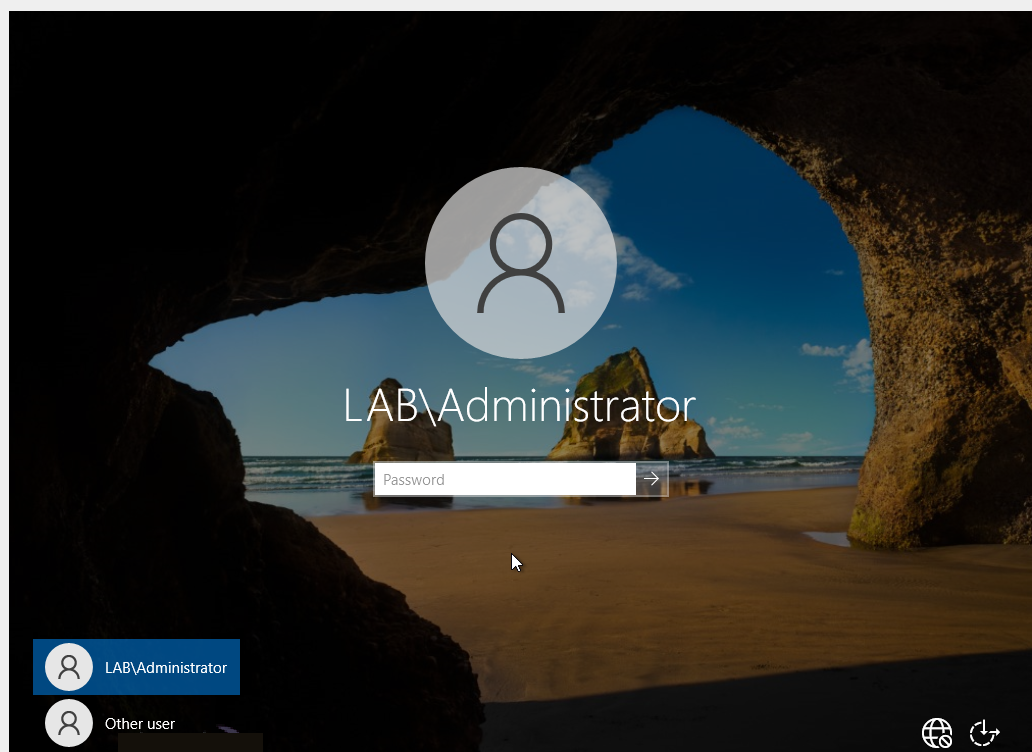Open network connection icon

pos(937,732)
